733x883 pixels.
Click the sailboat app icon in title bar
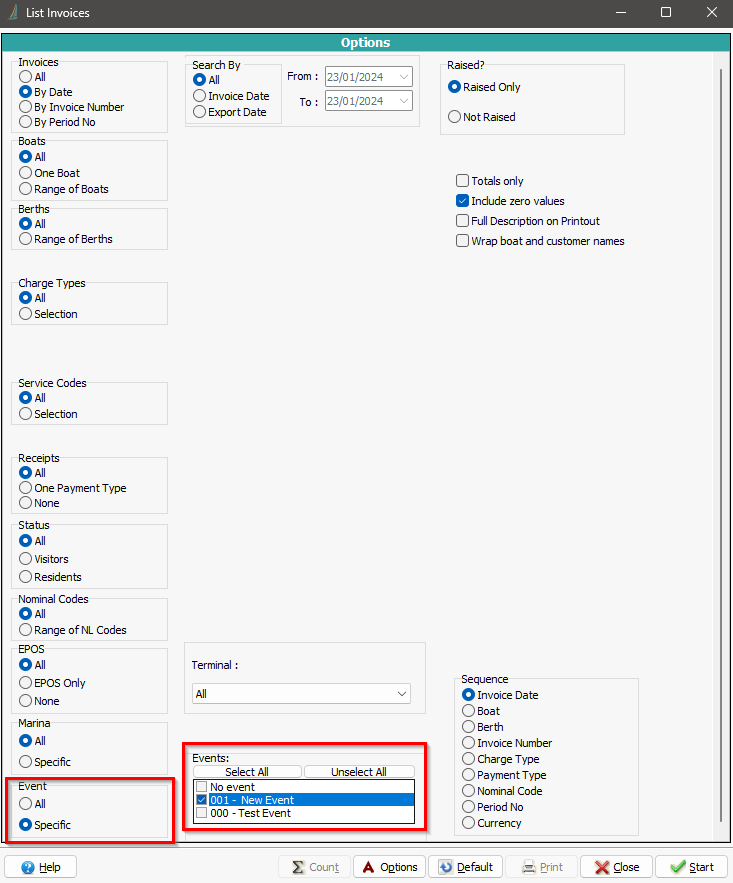tap(14, 13)
